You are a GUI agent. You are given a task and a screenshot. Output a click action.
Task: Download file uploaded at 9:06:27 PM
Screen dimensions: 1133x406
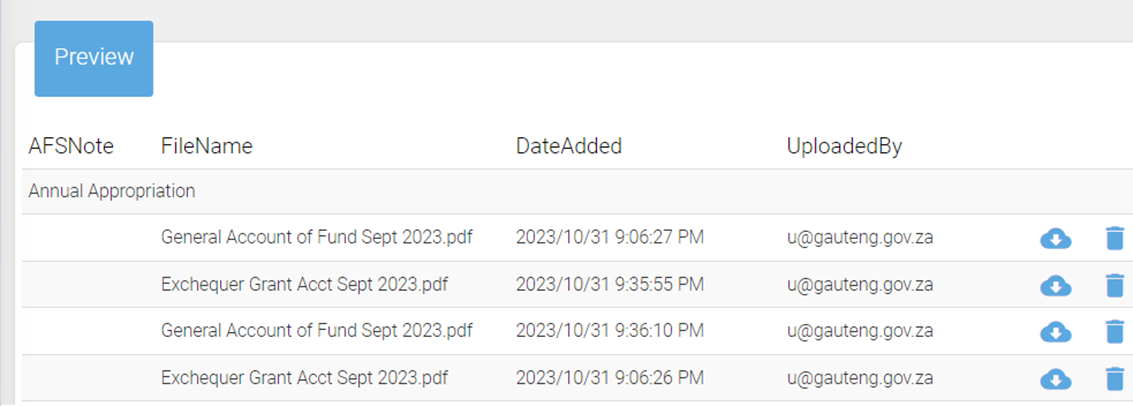1056,238
